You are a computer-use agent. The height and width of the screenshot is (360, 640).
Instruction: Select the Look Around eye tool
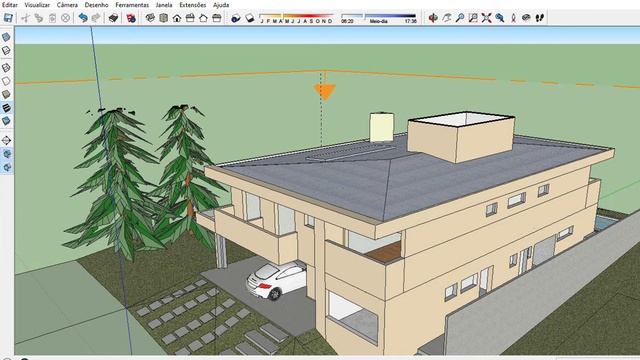527,18
